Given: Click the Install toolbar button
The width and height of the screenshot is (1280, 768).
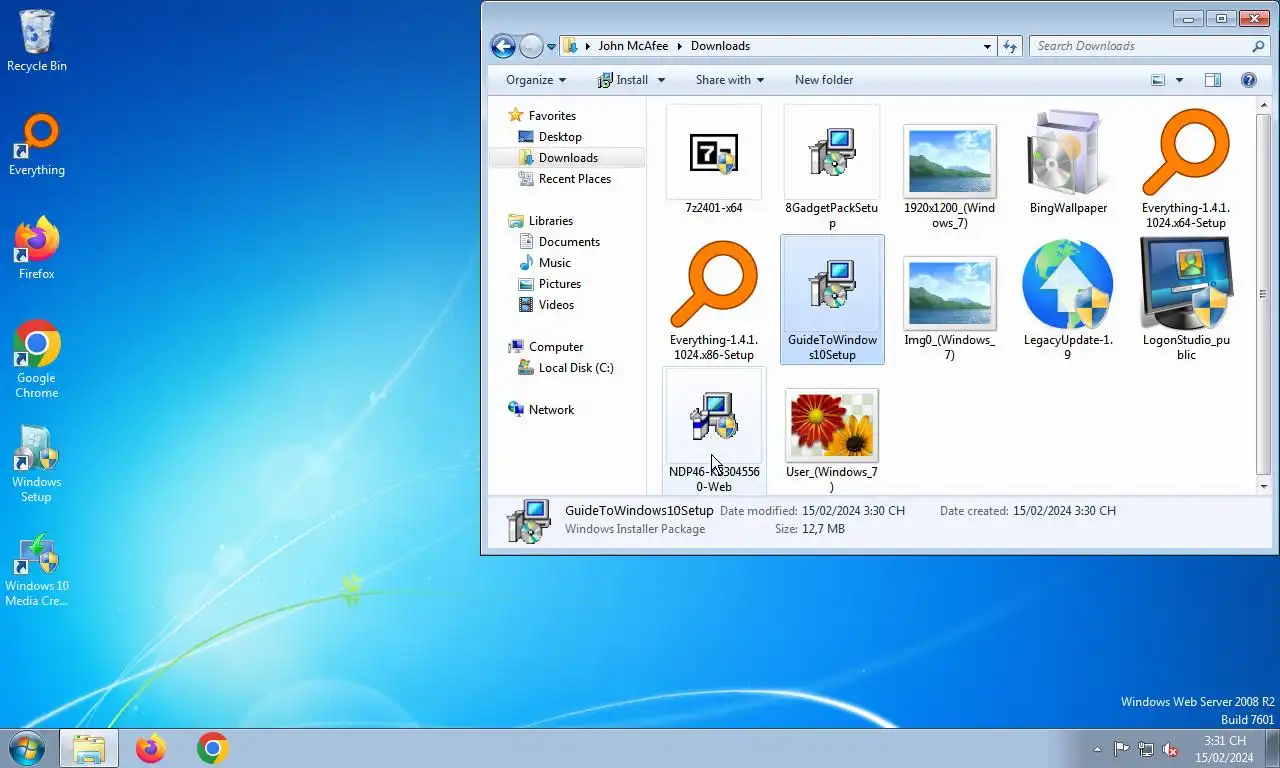Looking at the screenshot, I should click(623, 80).
